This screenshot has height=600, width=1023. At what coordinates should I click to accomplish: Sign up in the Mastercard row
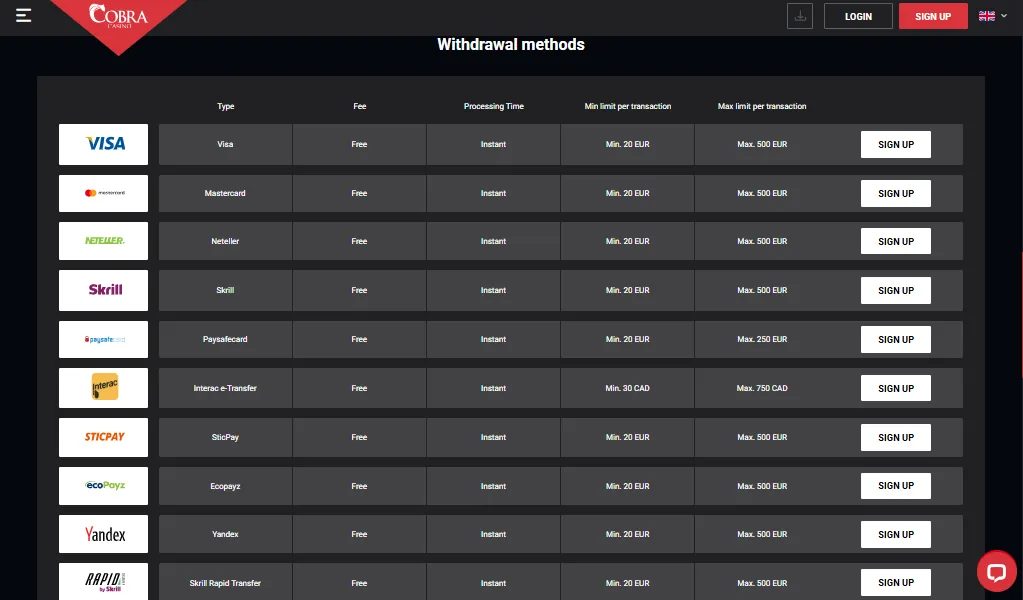896,193
